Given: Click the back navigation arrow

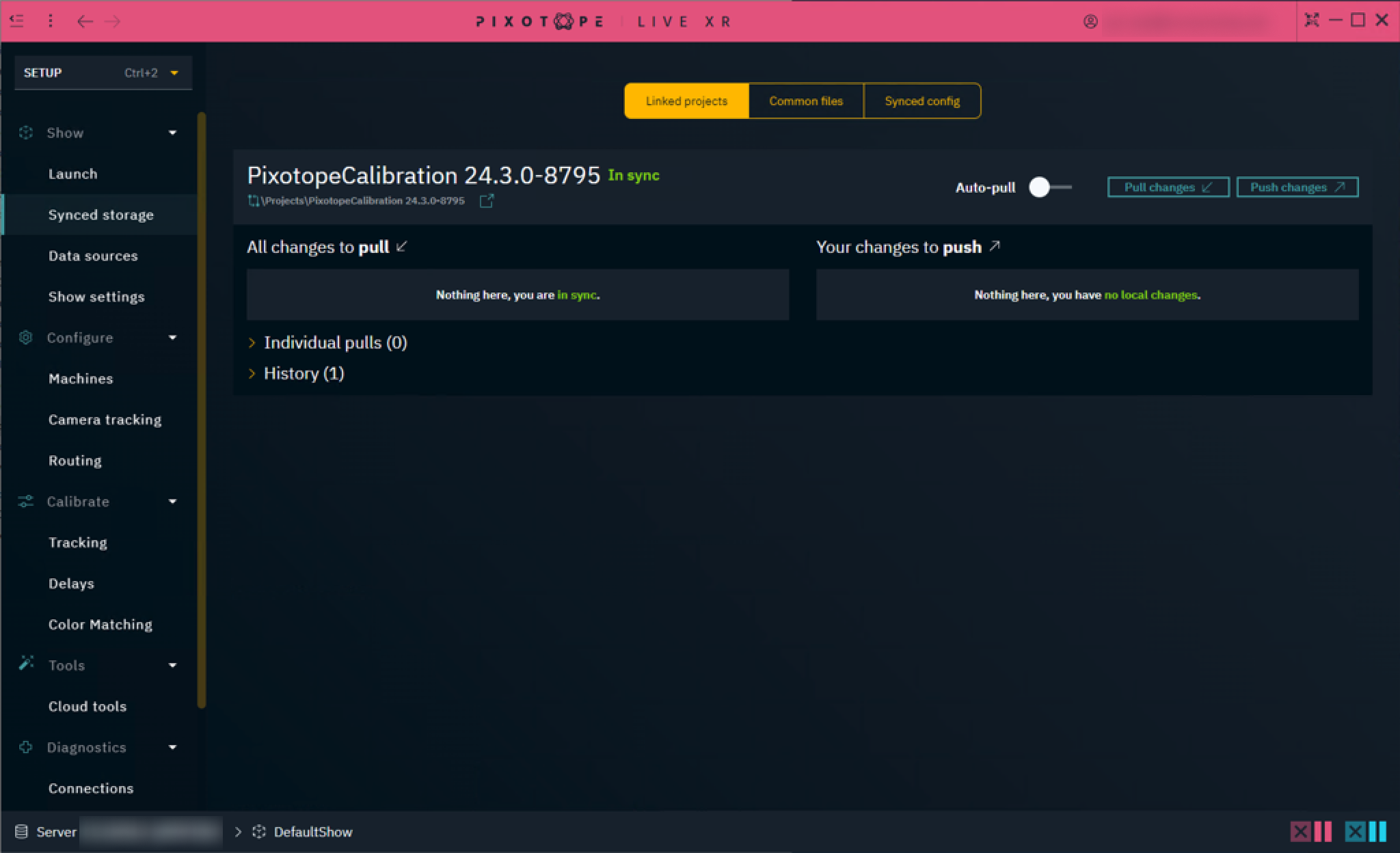Looking at the screenshot, I should [85, 21].
